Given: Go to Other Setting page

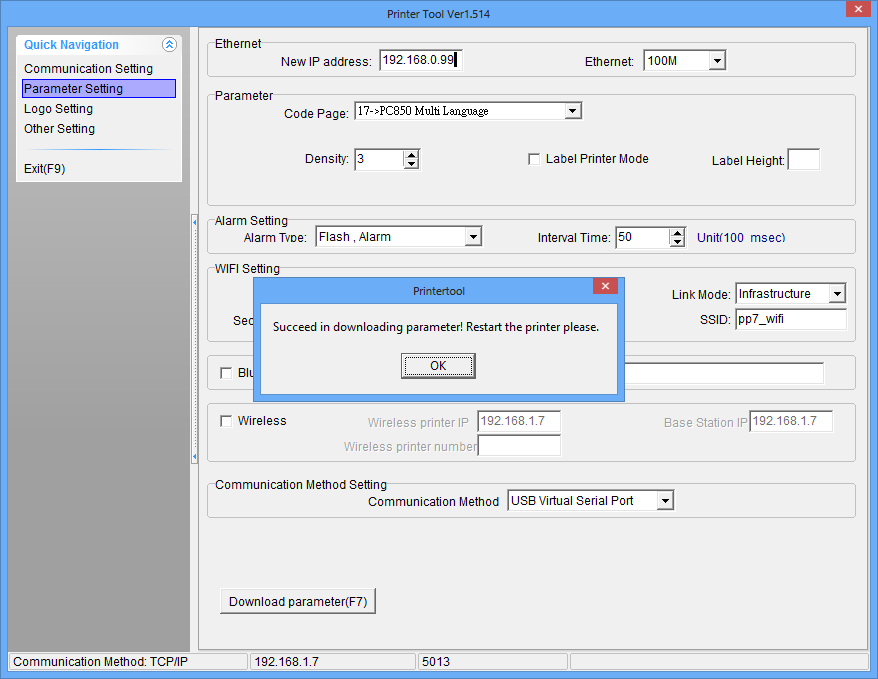Looking at the screenshot, I should tap(59, 129).
